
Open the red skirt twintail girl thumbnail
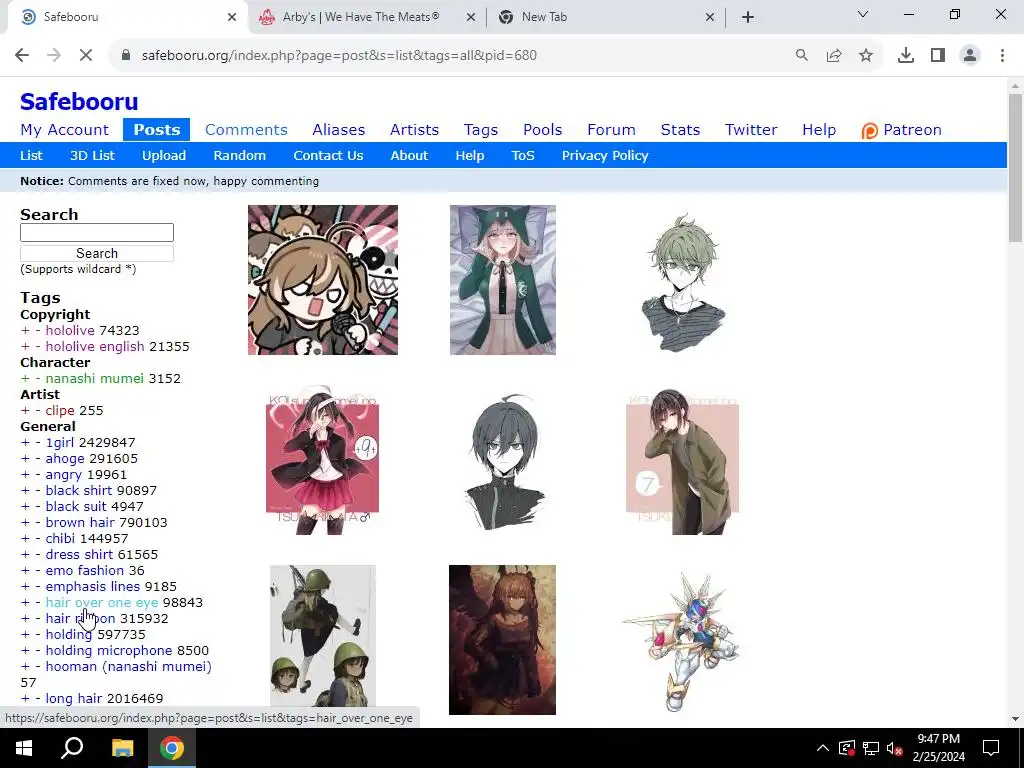click(323, 460)
